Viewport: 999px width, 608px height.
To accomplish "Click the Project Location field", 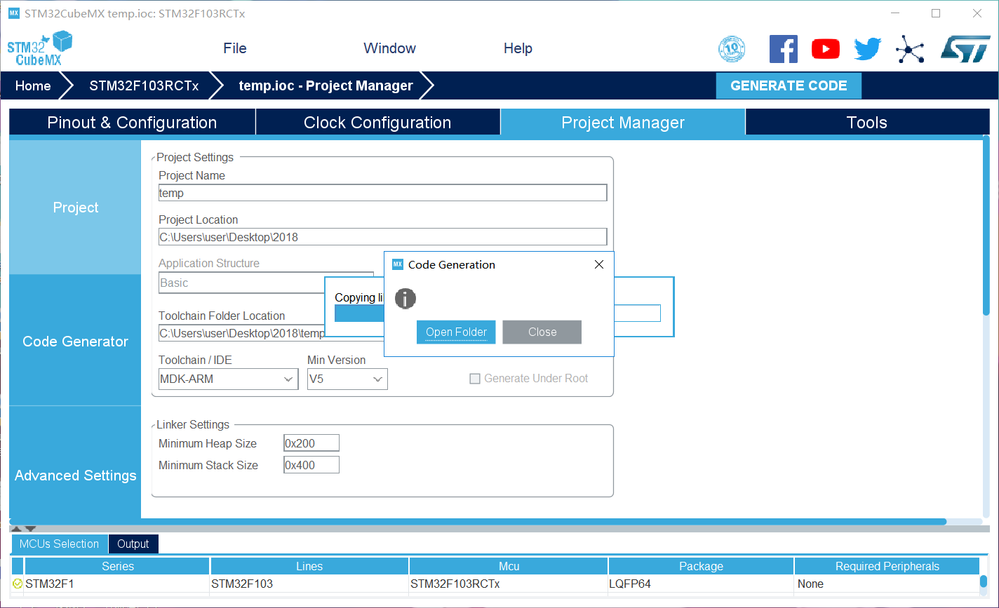I will point(382,237).
